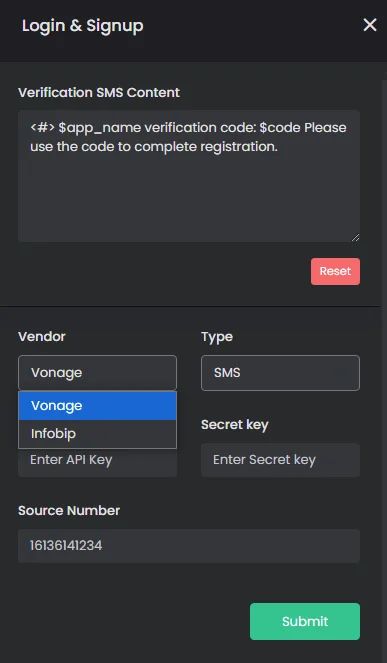Select Vonage from the vendor list
The image size is (387, 663).
click(97, 405)
